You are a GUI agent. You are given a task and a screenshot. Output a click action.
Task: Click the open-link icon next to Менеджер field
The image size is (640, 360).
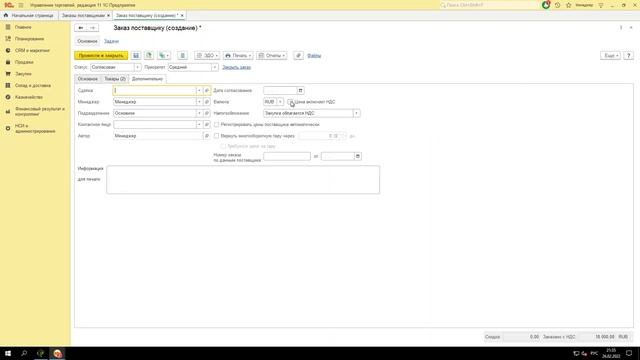[207, 102]
